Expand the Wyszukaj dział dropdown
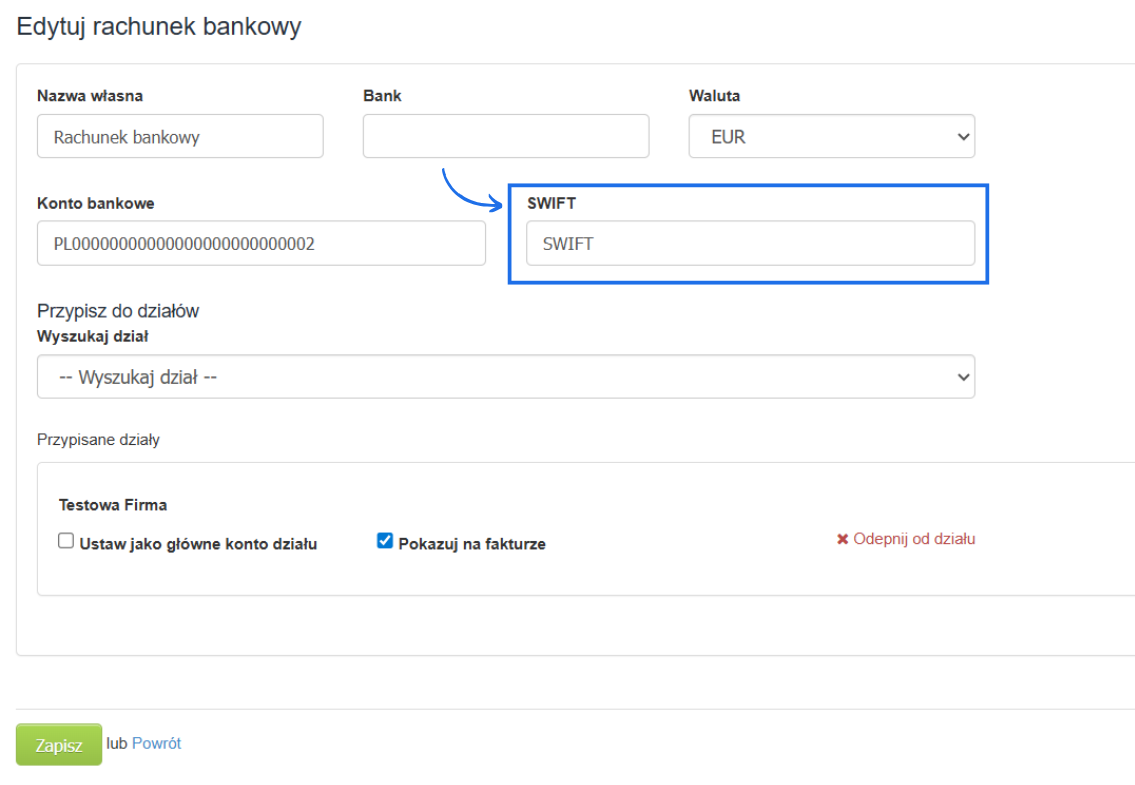 tap(505, 378)
